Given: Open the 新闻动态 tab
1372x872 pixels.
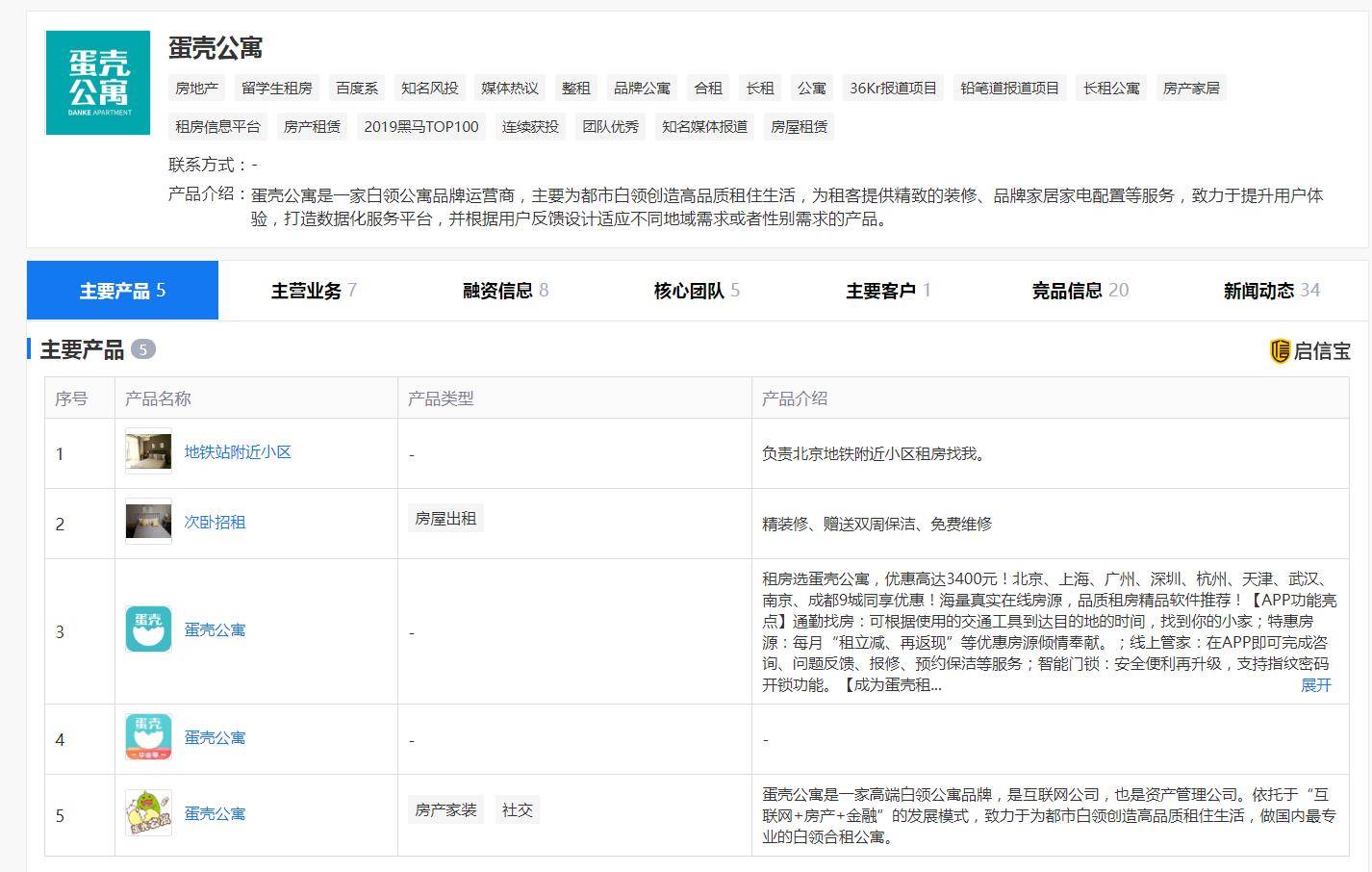Looking at the screenshot, I should point(1271,290).
